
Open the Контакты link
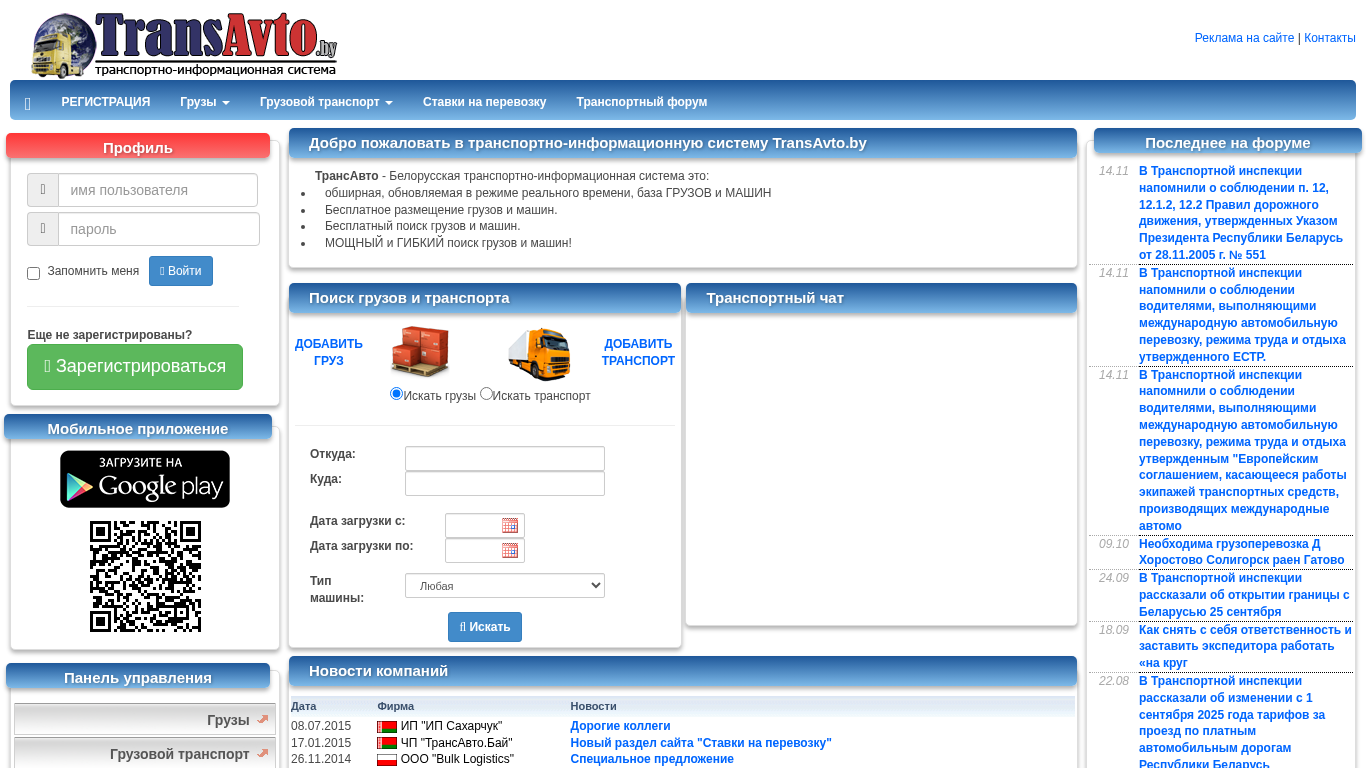(1330, 38)
